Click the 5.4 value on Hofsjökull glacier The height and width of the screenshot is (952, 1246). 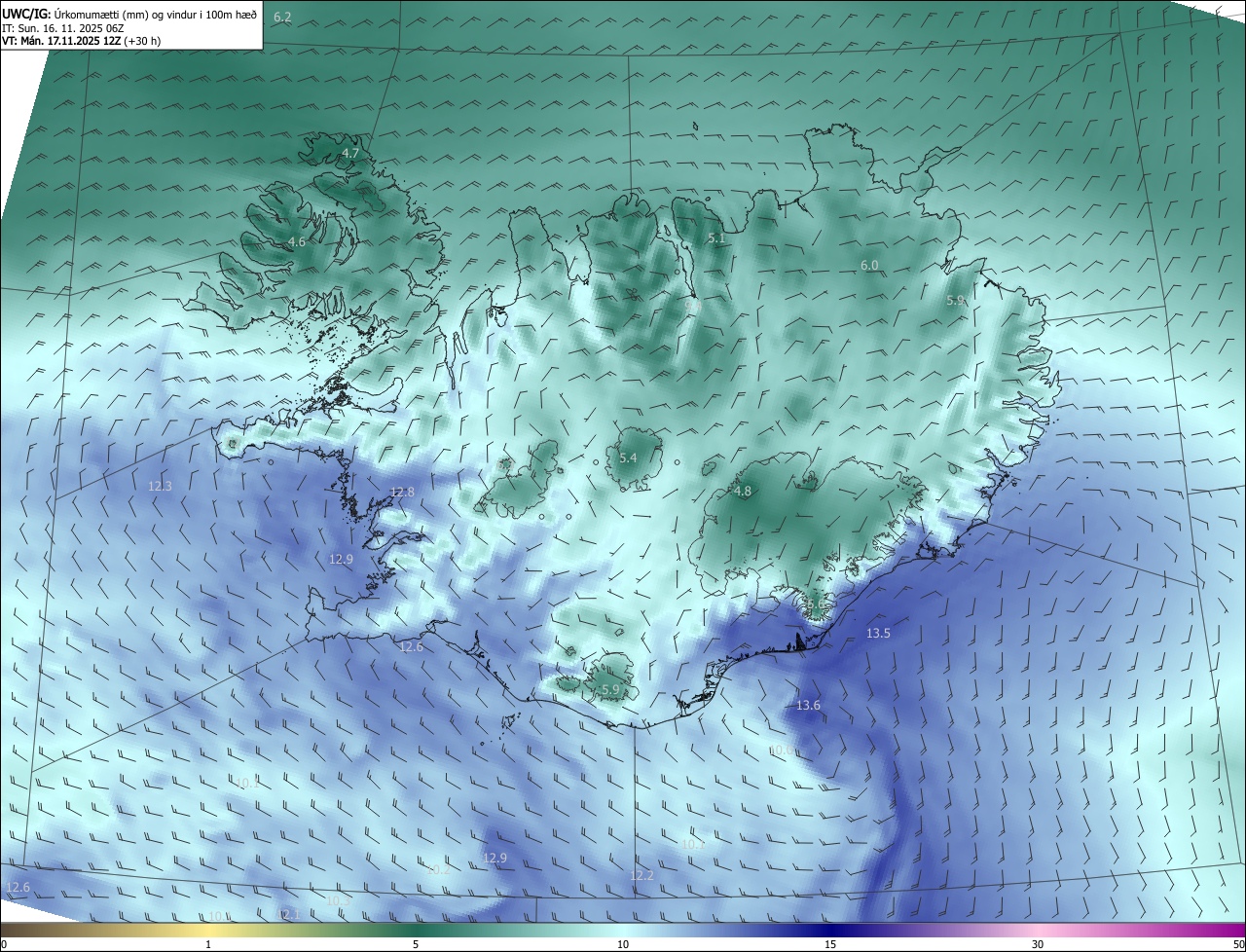click(x=628, y=458)
